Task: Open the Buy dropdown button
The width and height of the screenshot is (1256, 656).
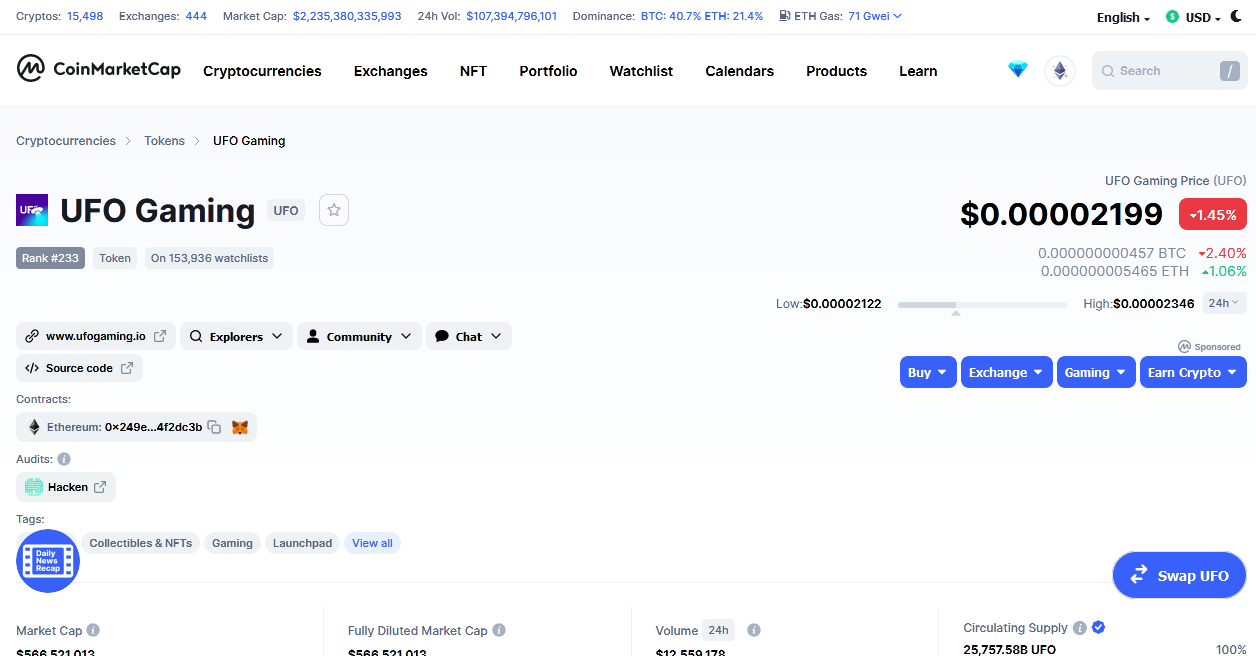Action: (928, 372)
